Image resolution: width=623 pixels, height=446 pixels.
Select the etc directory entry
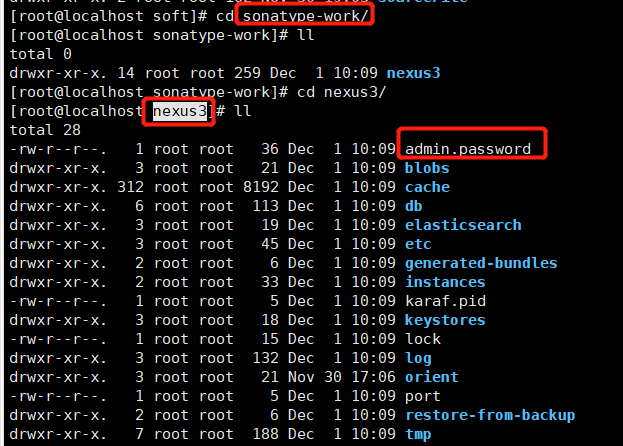coord(418,244)
